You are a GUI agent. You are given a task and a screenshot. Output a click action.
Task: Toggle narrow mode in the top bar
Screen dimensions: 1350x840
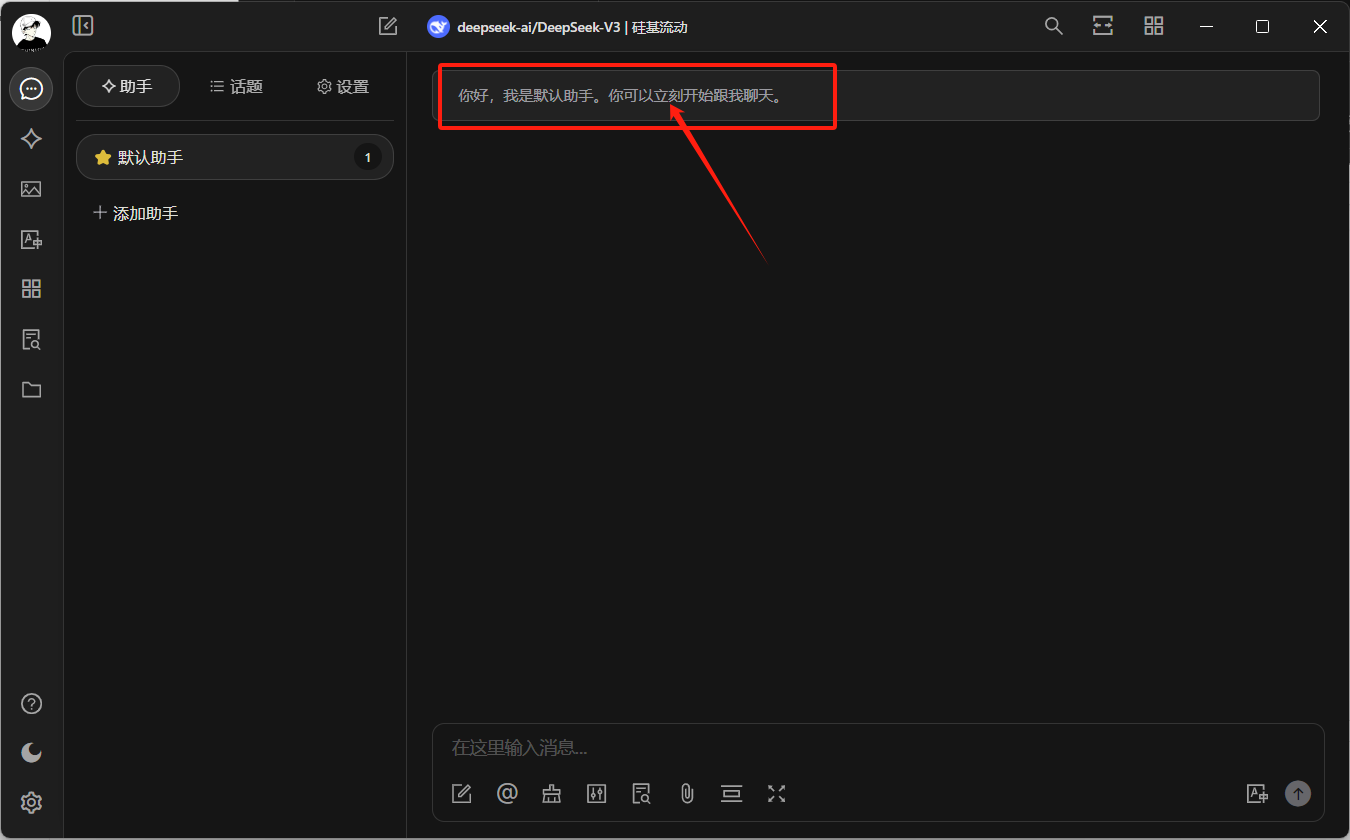[x=1102, y=26]
